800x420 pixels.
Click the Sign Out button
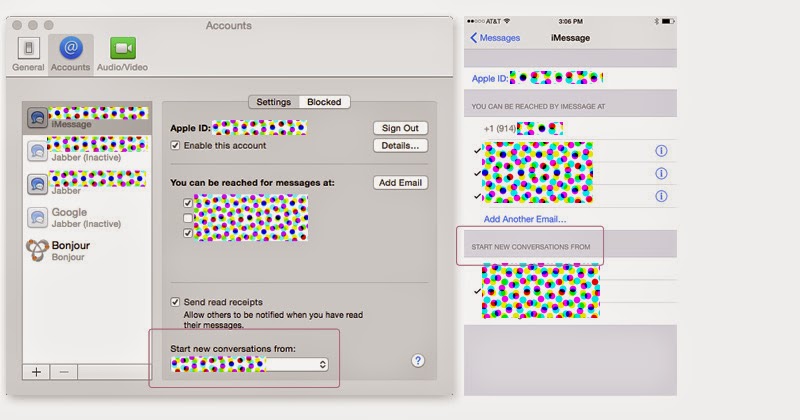pyautogui.click(x=401, y=128)
